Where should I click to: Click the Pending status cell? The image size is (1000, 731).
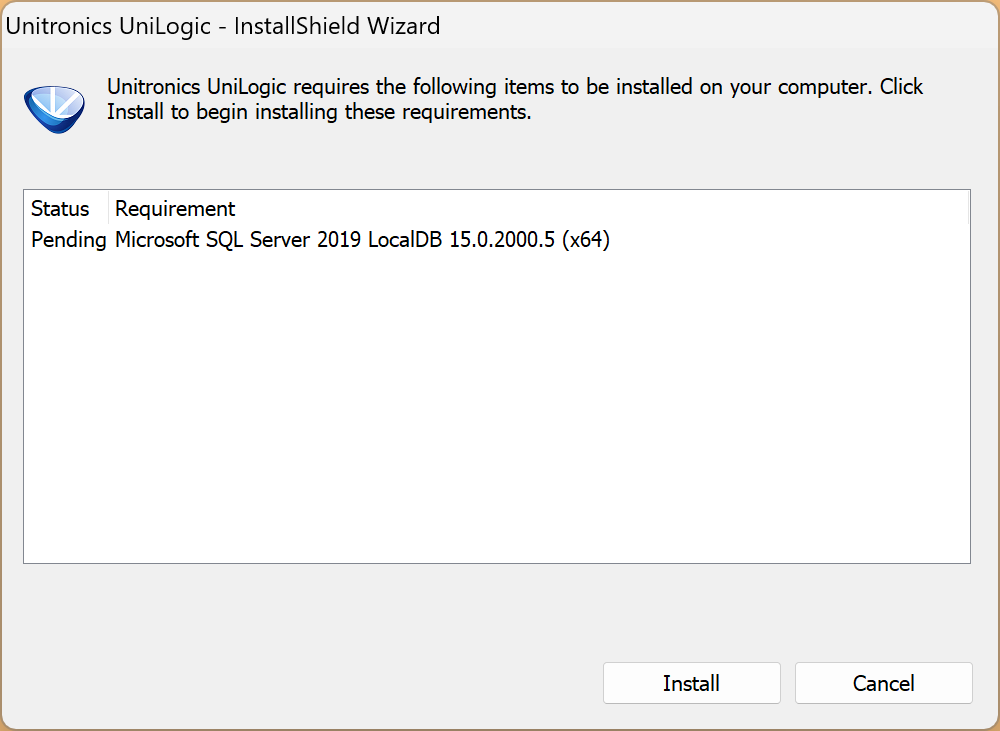[x=68, y=240]
